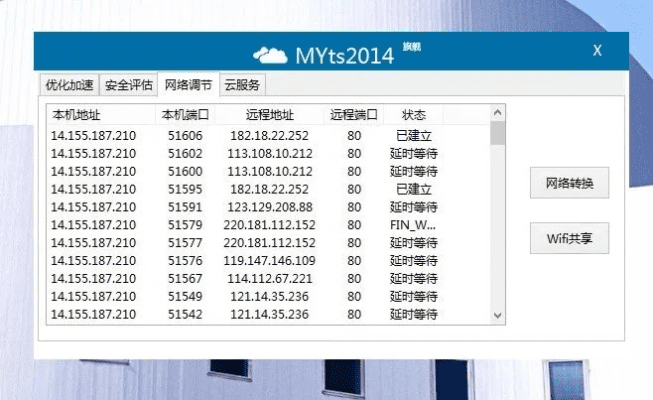
Task: Click the cloud logo icon in title bar
Action: [270, 53]
